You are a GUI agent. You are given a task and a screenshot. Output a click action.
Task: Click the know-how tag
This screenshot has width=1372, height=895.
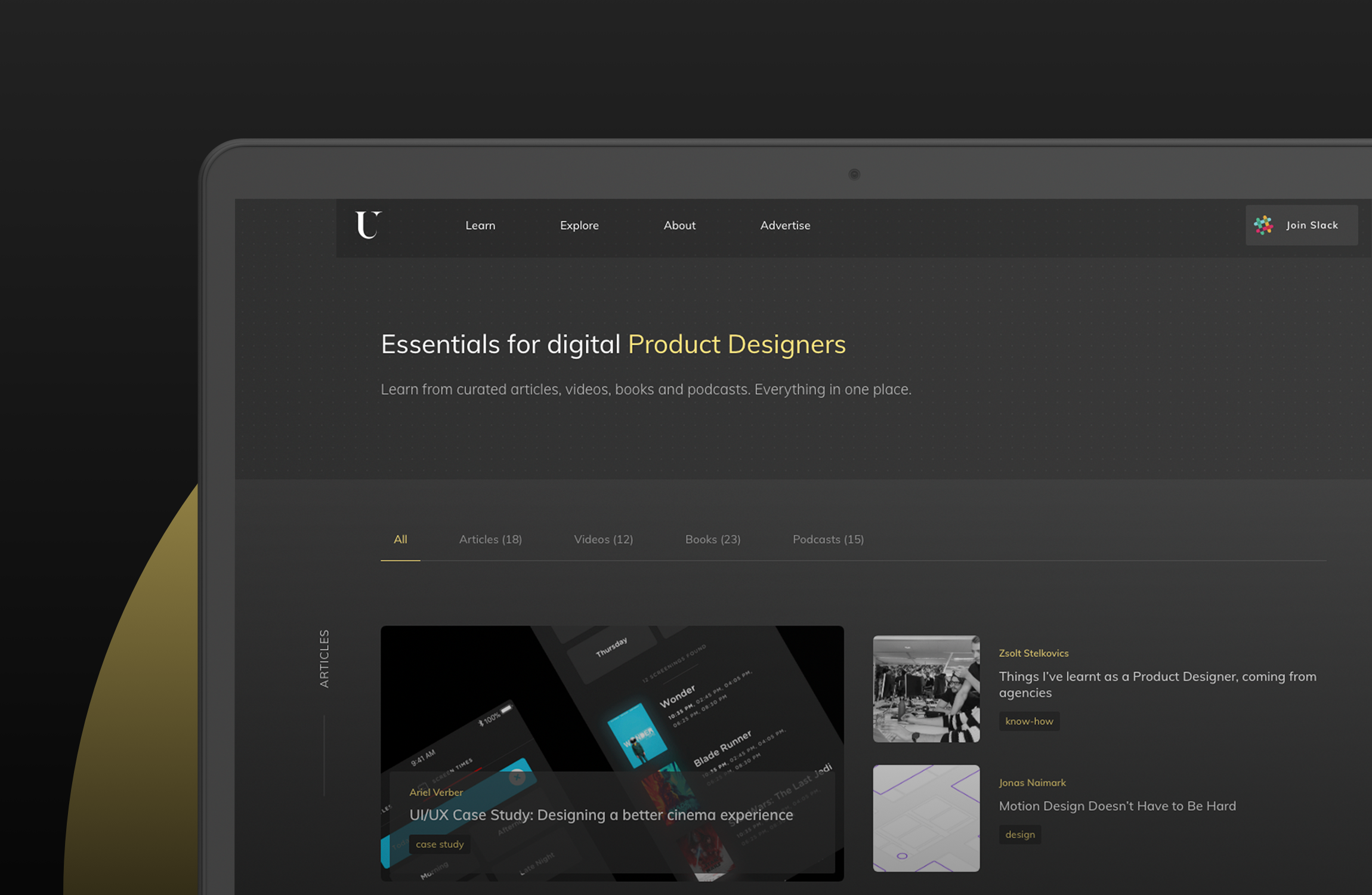(x=1029, y=721)
